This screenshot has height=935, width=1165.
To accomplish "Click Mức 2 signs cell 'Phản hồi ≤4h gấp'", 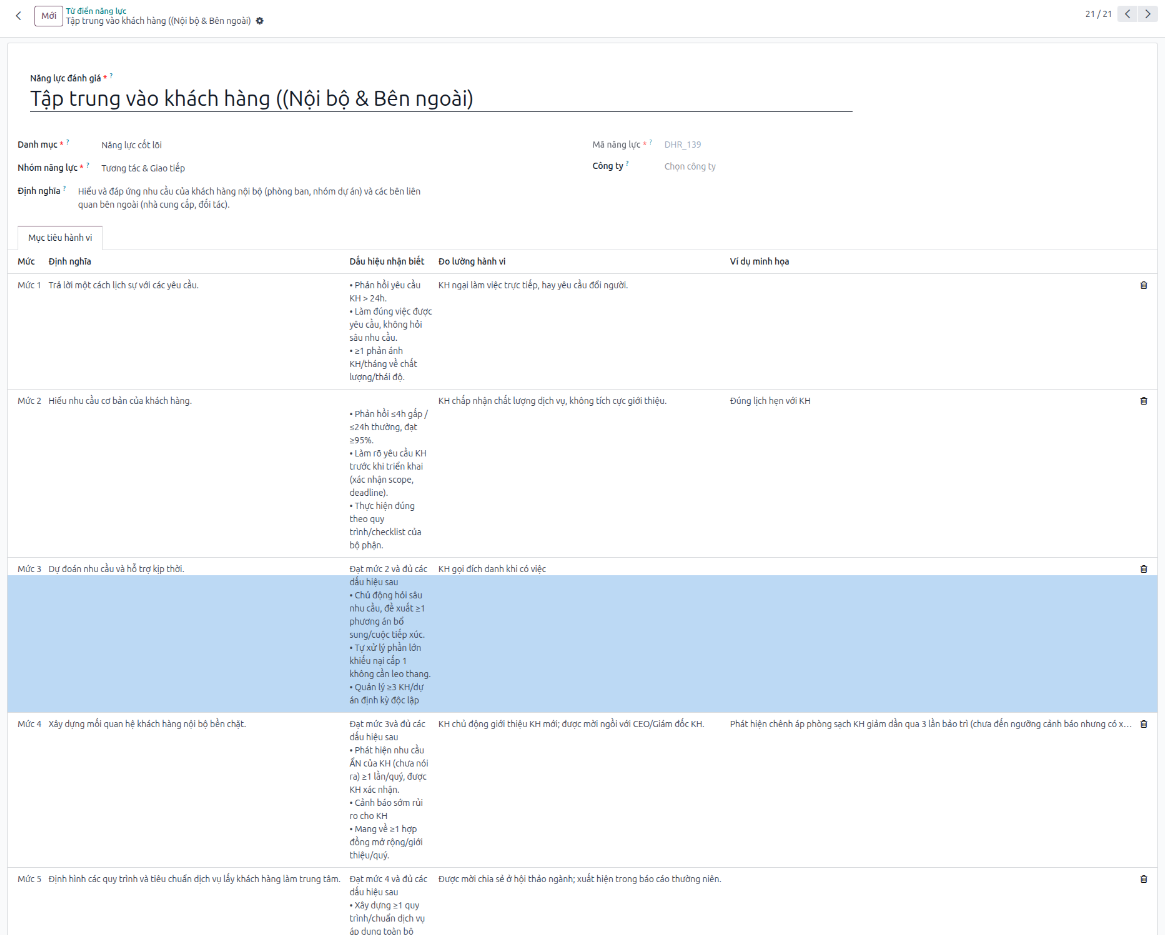I will 389,479.
